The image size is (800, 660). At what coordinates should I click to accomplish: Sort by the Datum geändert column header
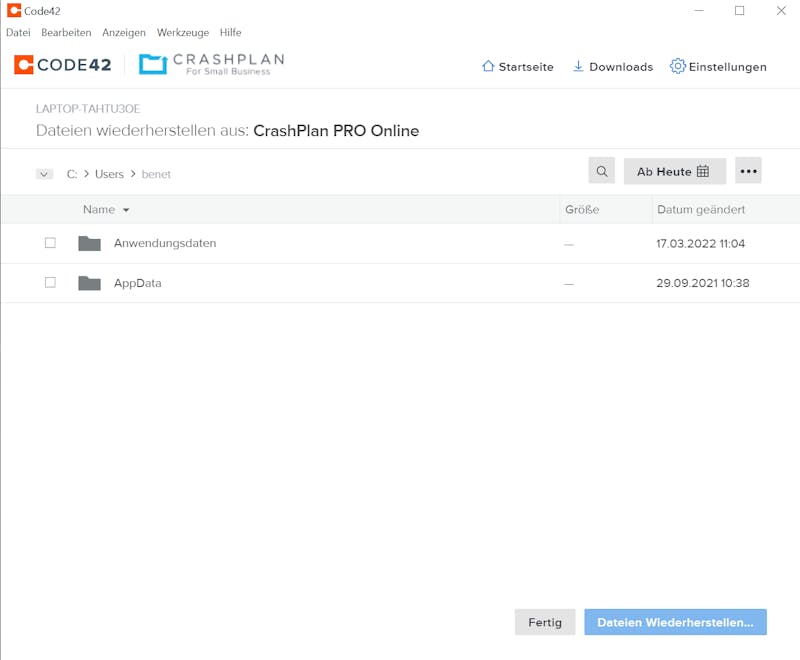[x=701, y=210]
